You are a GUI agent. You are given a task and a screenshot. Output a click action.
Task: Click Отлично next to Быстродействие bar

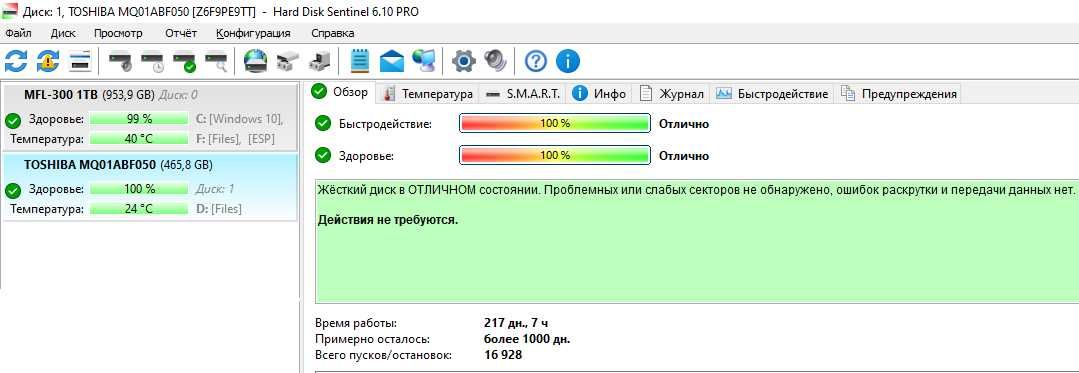pyautogui.click(x=684, y=124)
